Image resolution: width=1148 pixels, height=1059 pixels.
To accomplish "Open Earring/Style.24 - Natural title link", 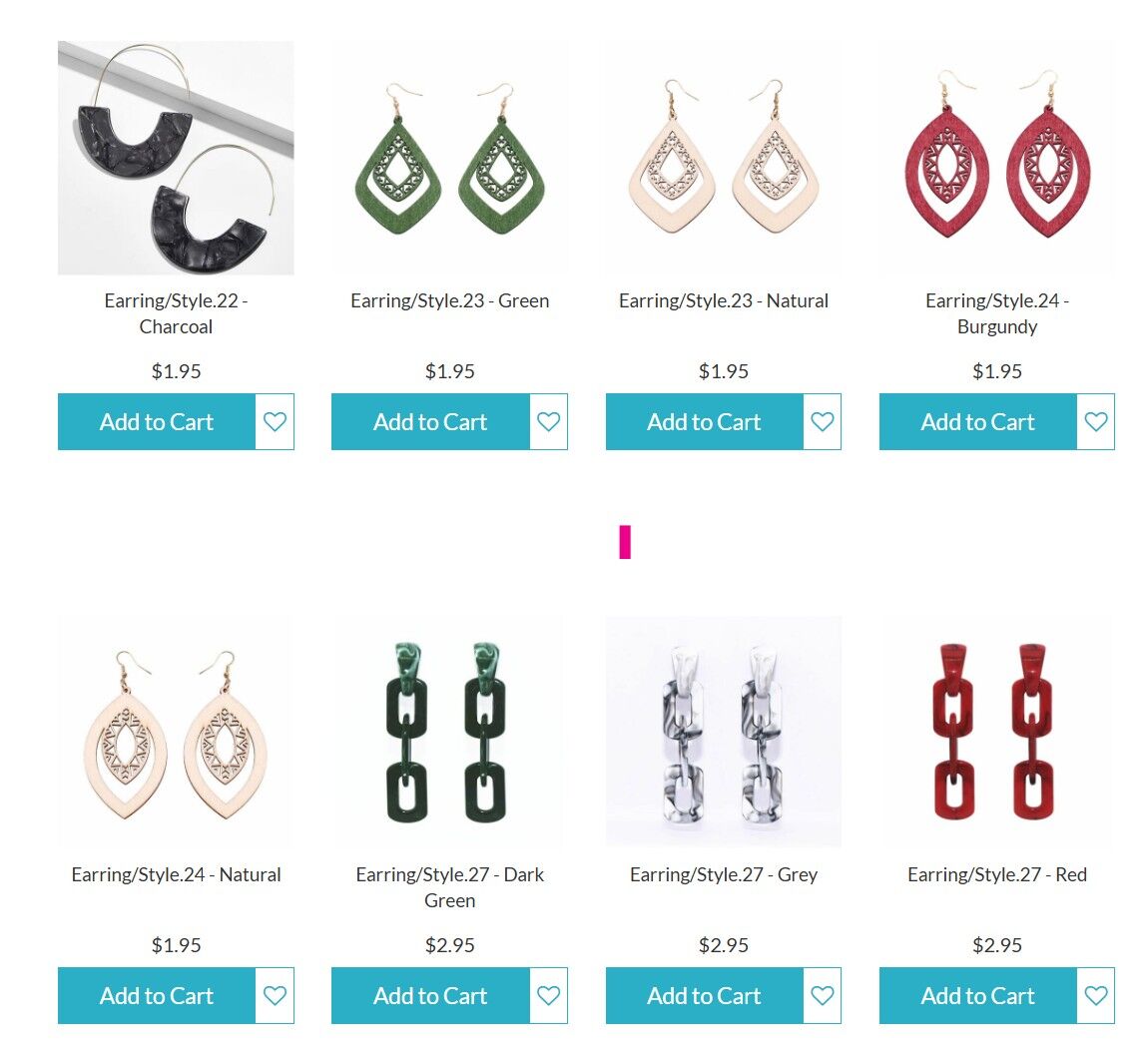I will click(176, 874).
